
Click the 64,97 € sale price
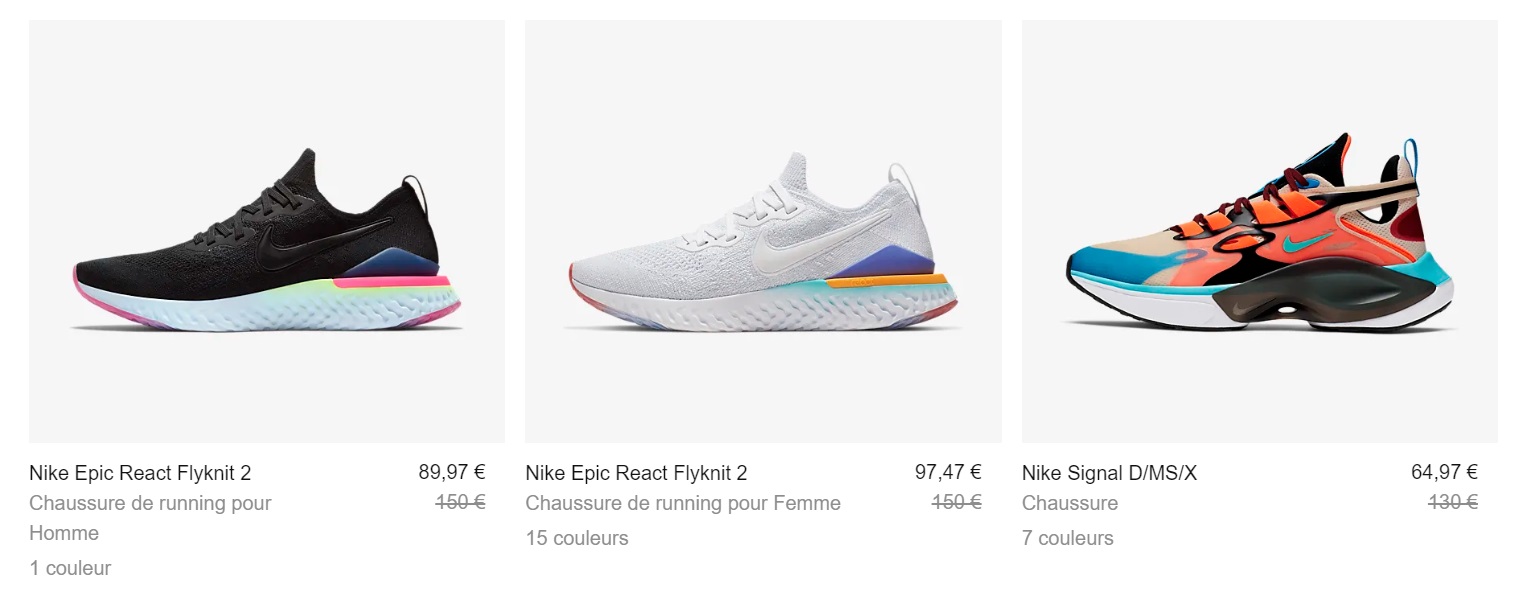pyautogui.click(x=1443, y=472)
